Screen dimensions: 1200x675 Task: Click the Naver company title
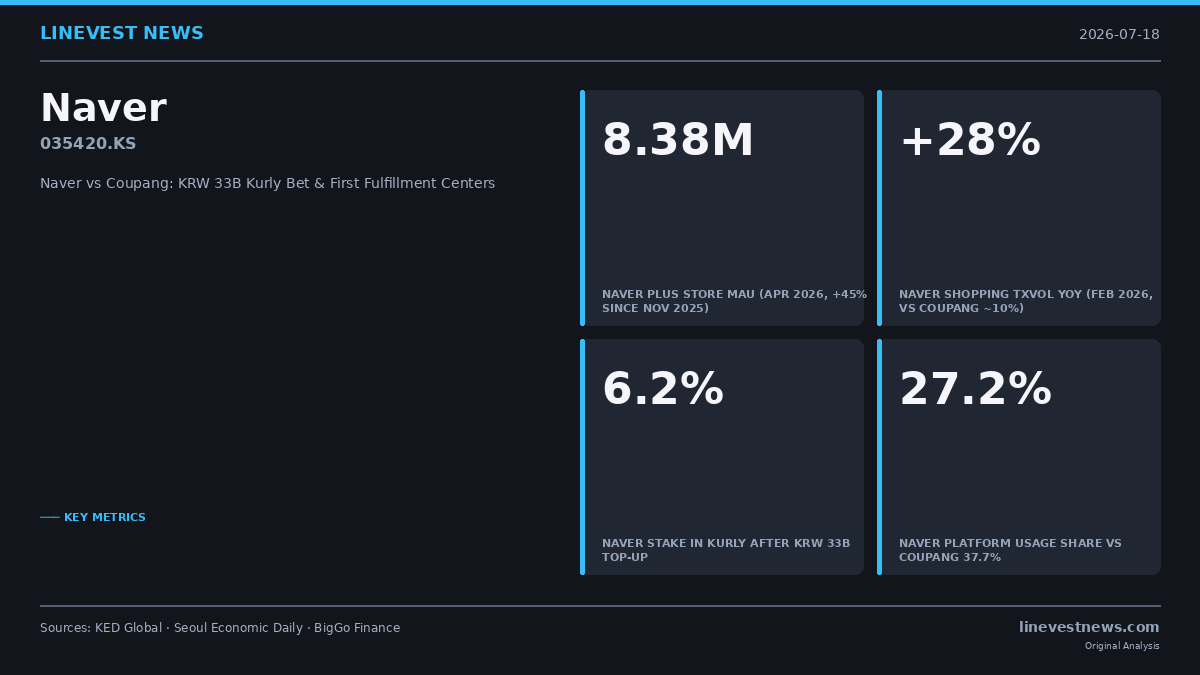(x=103, y=109)
